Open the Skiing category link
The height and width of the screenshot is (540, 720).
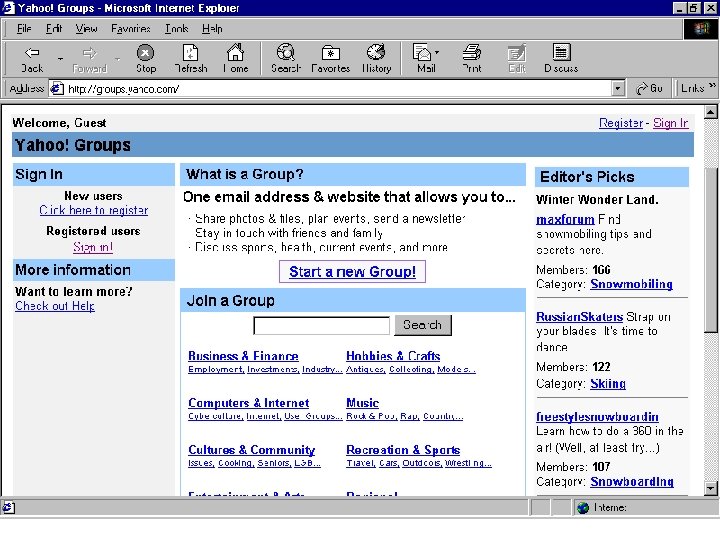pyautogui.click(x=608, y=383)
